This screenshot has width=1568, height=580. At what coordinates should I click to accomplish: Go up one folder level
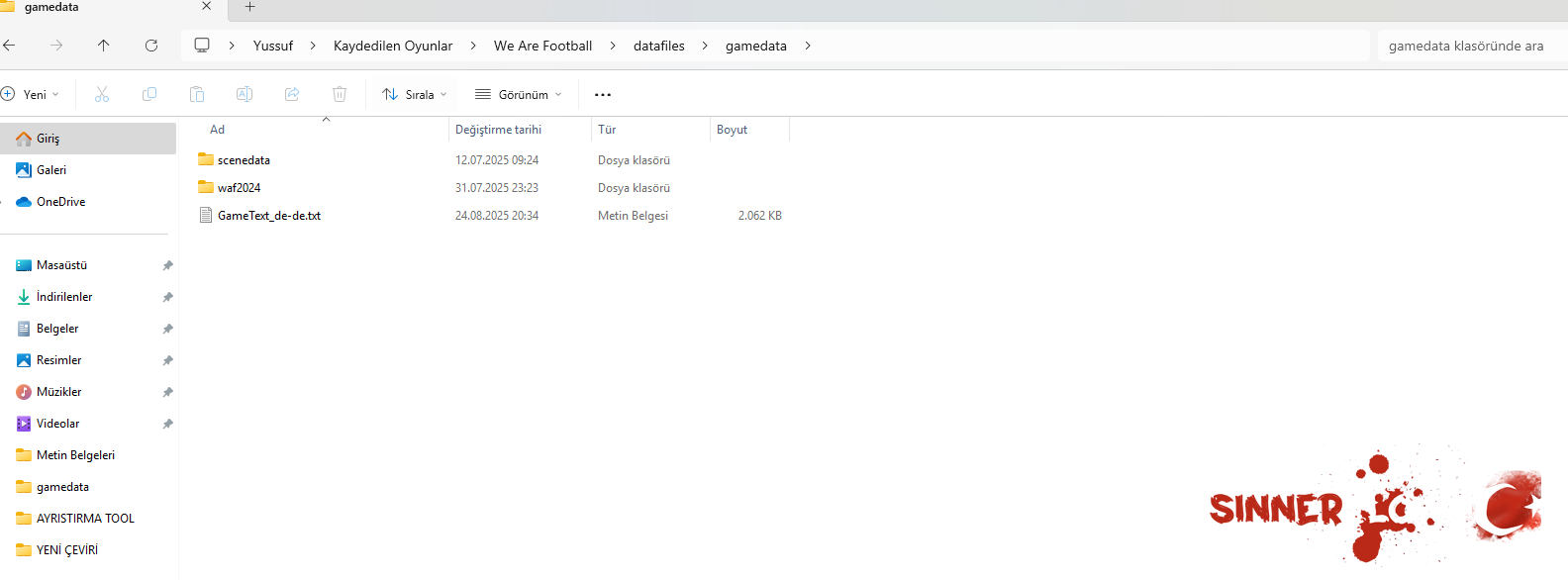(104, 46)
